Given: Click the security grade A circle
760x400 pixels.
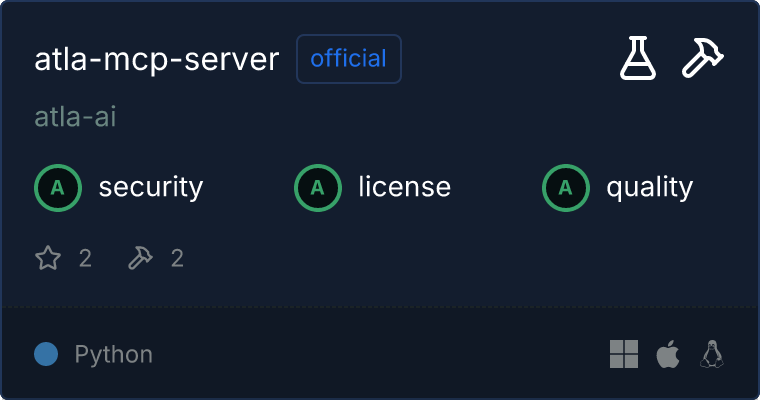Looking at the screenshot, I should coord(58,187).
